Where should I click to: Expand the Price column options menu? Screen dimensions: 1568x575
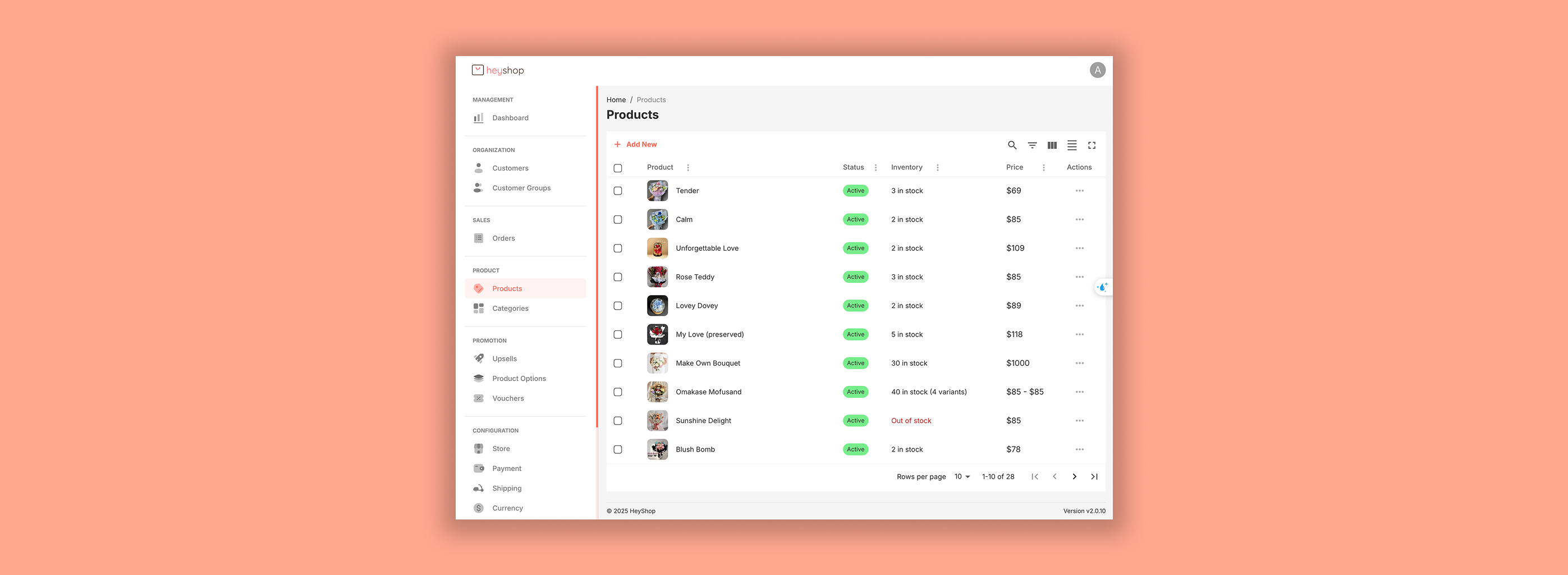tap(1043, 168)
